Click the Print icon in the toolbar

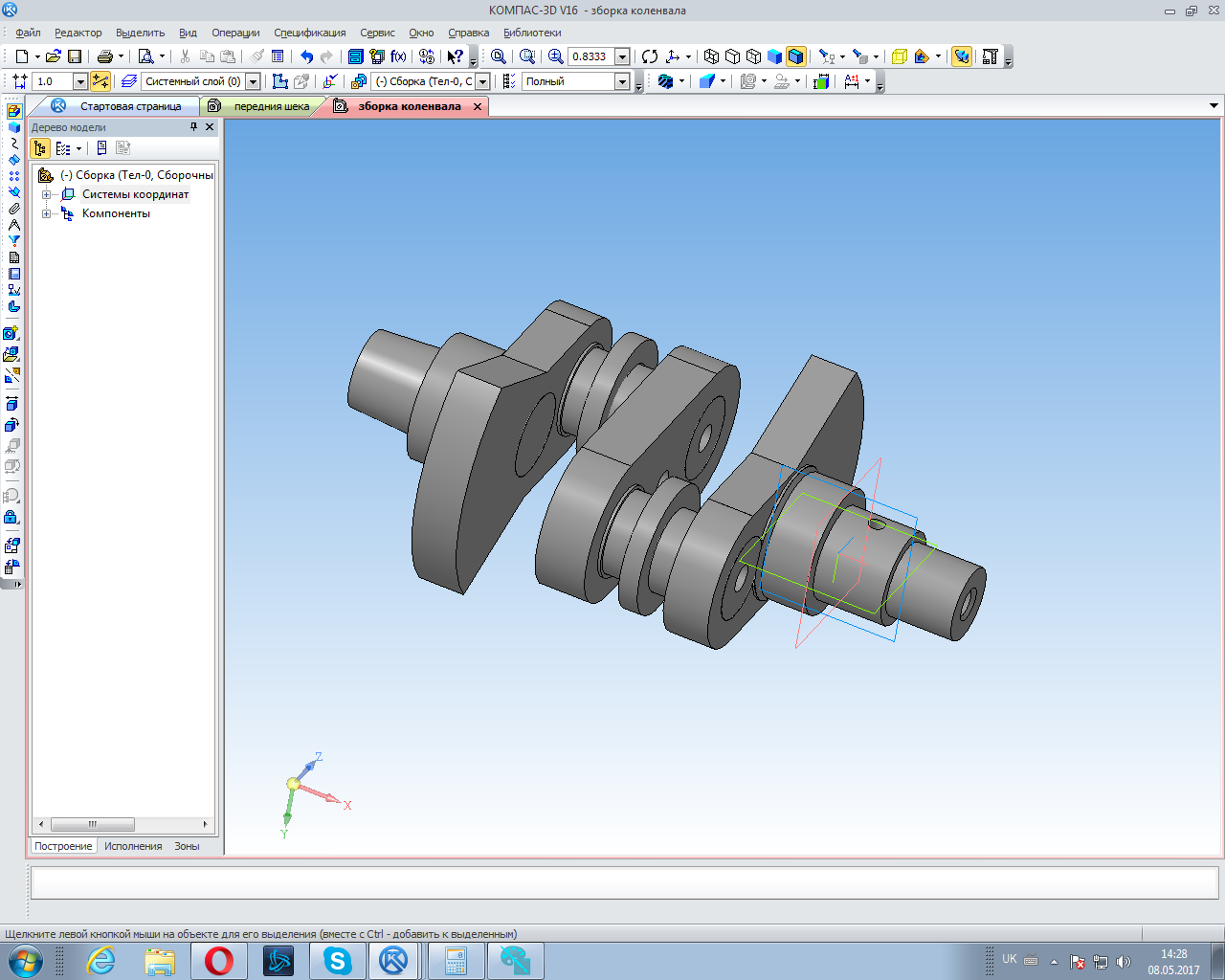[x=105, y=56]
